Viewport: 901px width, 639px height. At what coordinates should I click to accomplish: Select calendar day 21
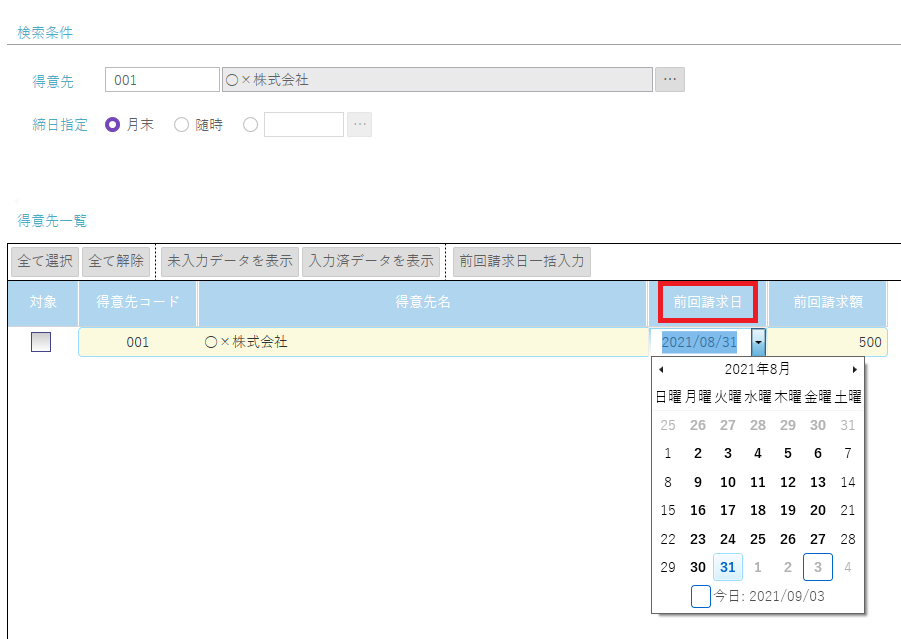click(848, 510)
